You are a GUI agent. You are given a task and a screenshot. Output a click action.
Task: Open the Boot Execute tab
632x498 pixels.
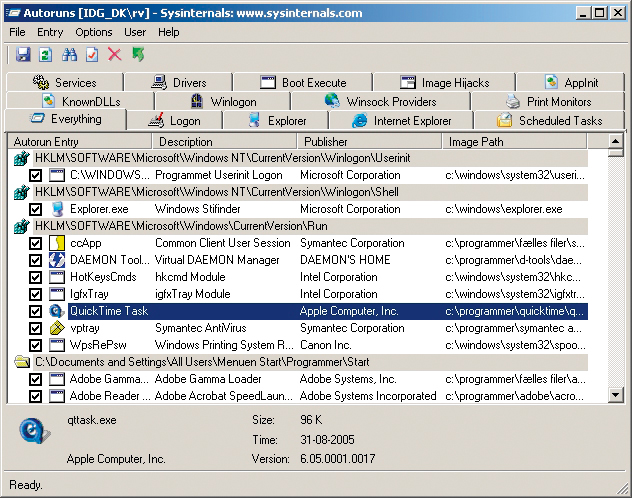[x=303, y=83]
